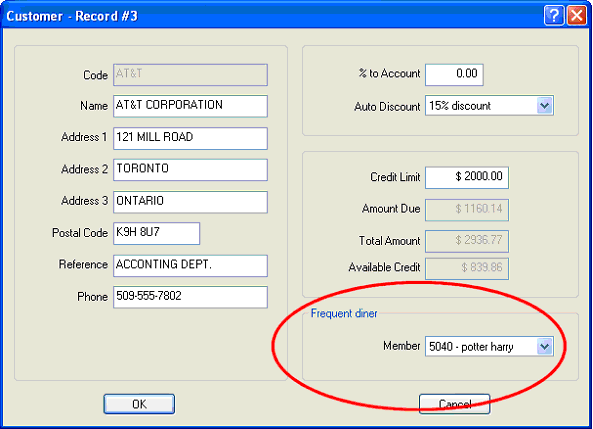
Task: Edit Address 2 field TORONTO
Action: 190,169
